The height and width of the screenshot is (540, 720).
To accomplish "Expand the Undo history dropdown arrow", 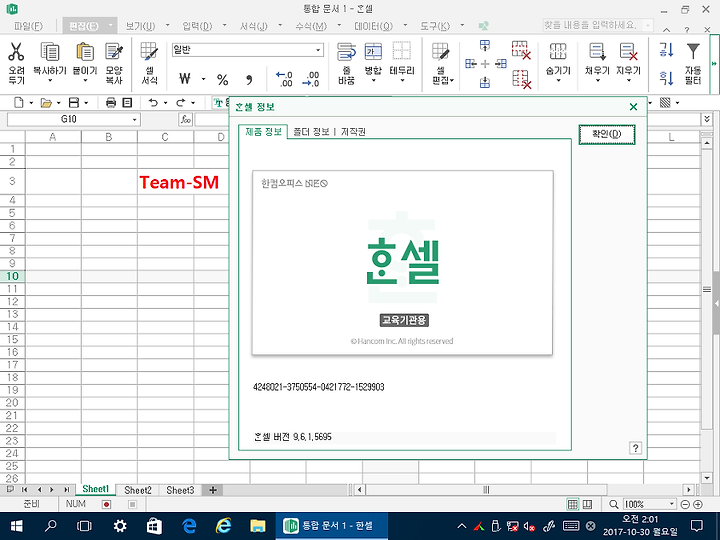I will [x=165, y=103].
